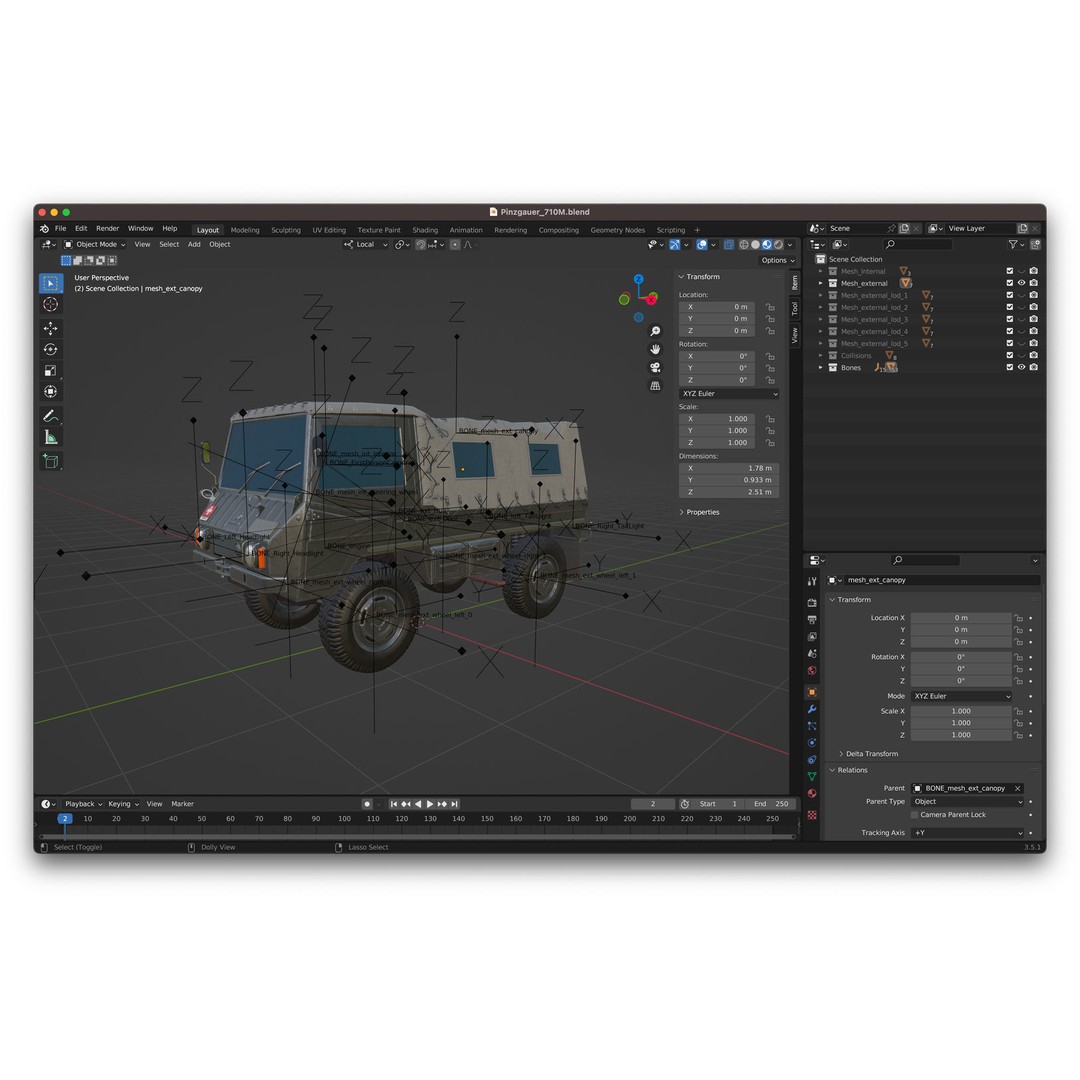This screenshot has width=1080, height=1080.
Task: Open the World properties tab icon
Action: click(812, 671)
